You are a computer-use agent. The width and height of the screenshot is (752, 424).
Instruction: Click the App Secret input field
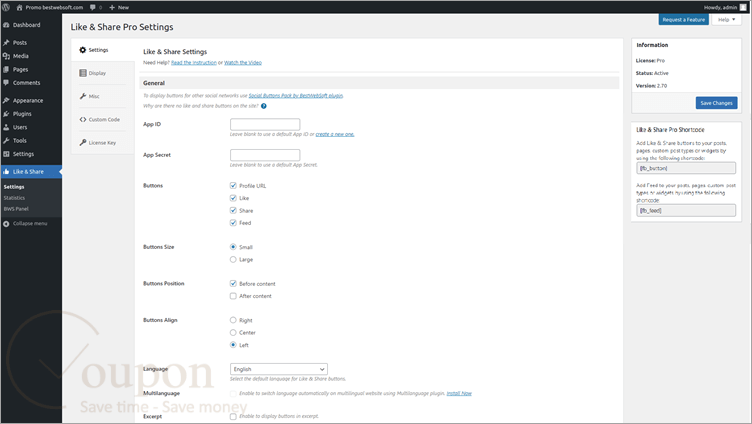coord(265,155)
